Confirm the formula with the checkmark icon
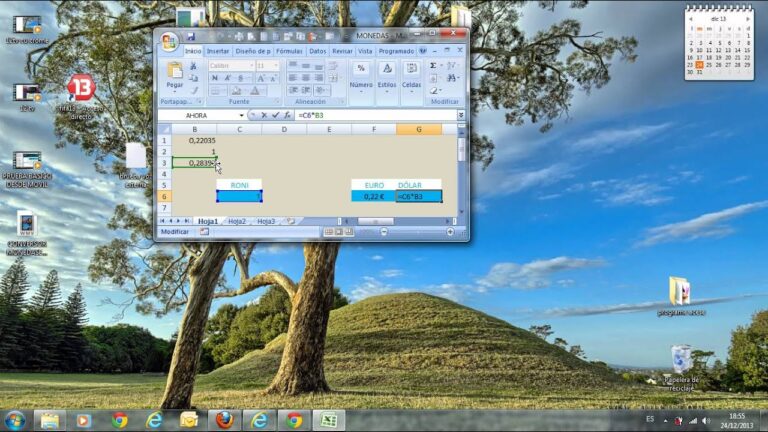768x432 pixels. pyautogui.click(x=274, y=115)
